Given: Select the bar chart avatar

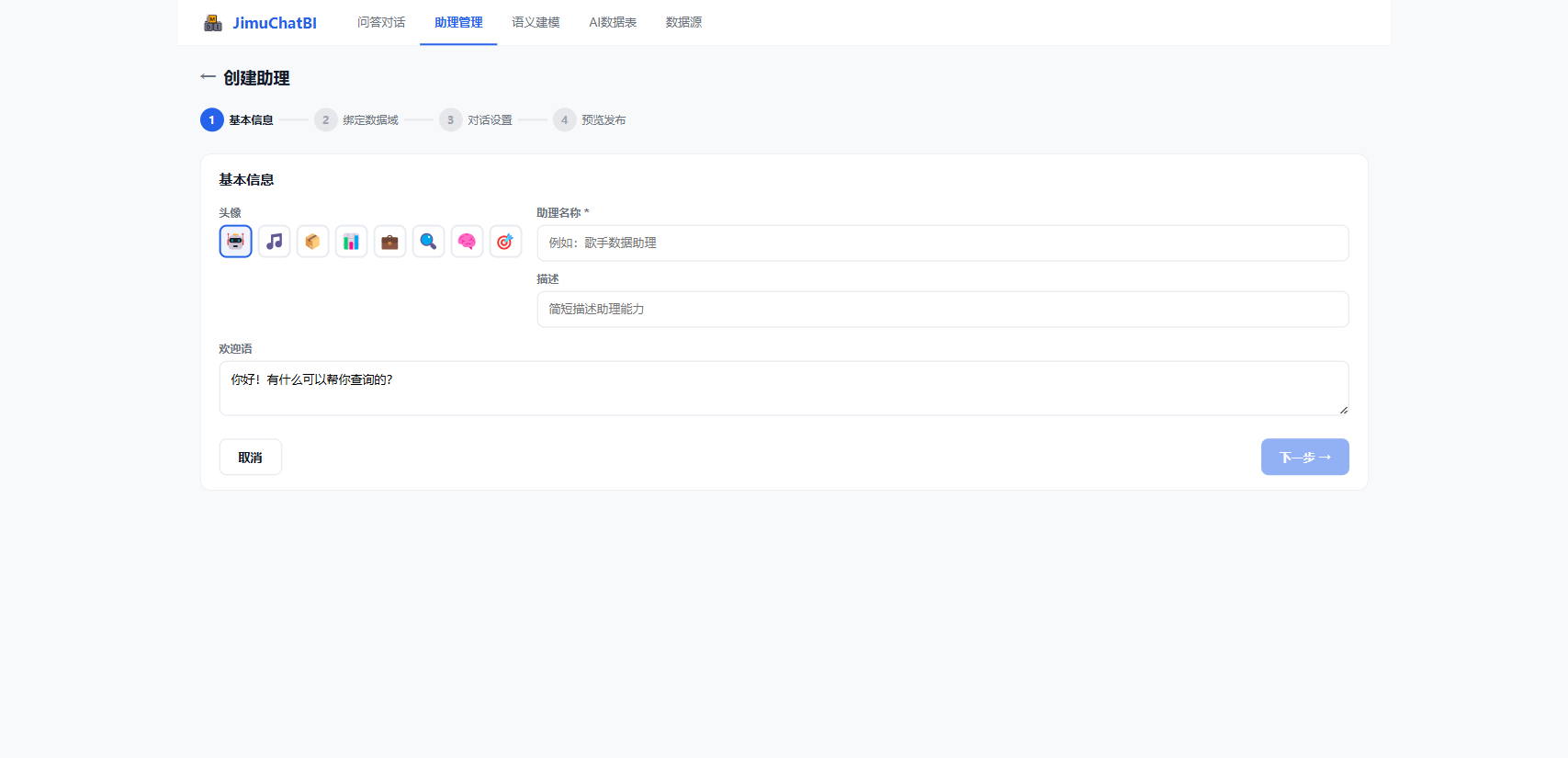Looking at the screenshot, I should [352, 242].
